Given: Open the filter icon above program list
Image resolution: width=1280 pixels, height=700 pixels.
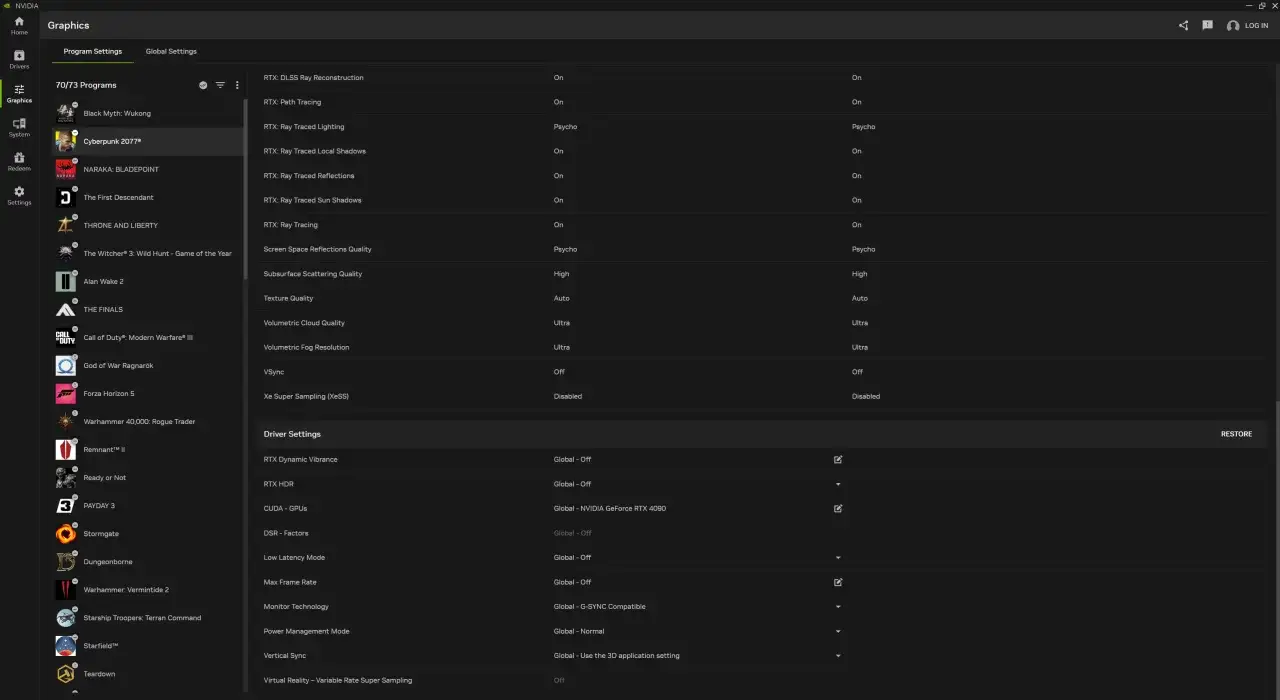Looking at the screenshot, I should coord(220,85).
